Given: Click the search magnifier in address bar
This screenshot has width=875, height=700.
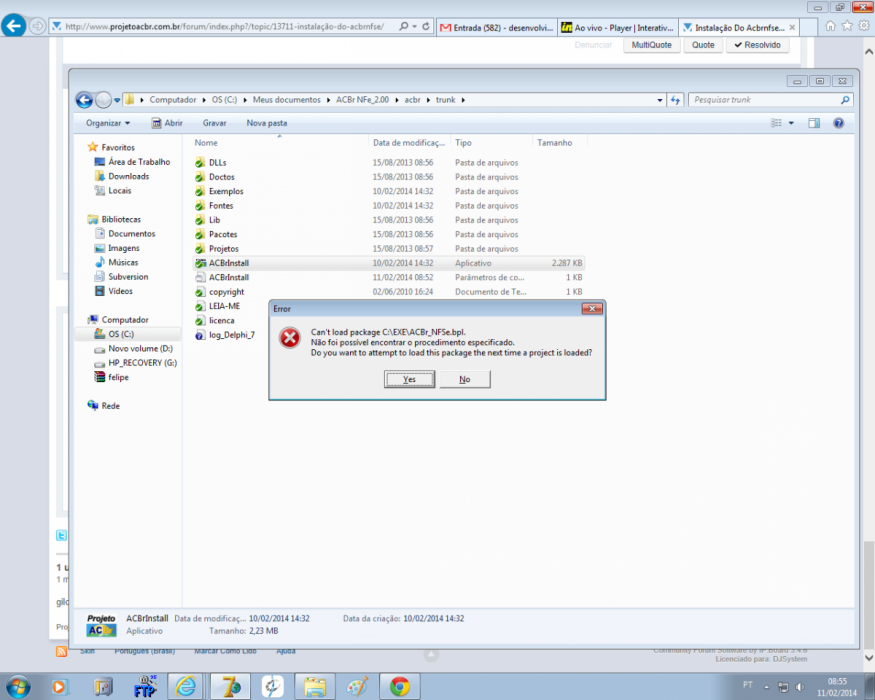Looking at the screenshot, I should [403, 26].
